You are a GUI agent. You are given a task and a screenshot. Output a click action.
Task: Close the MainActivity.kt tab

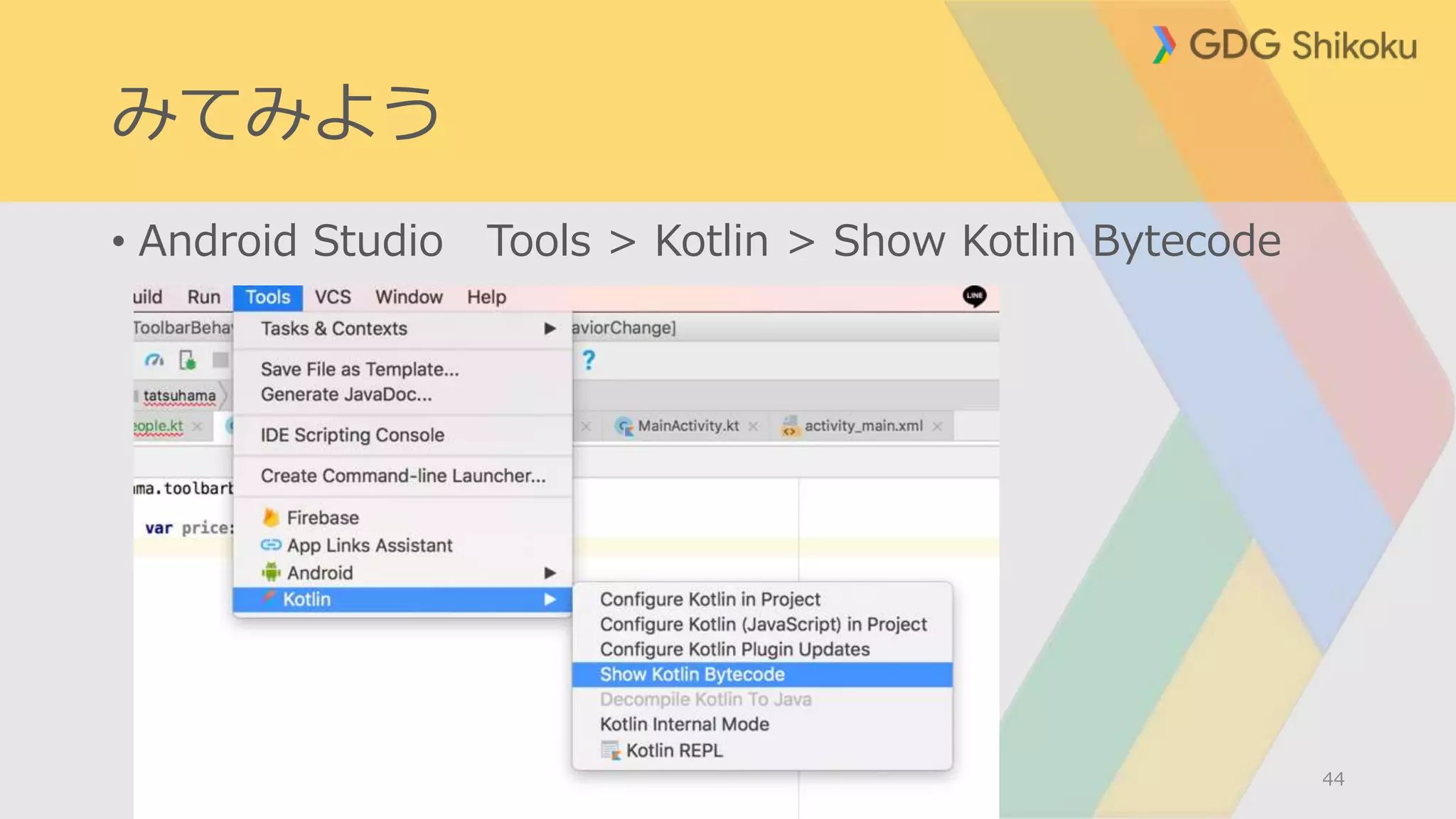(754, 427)
